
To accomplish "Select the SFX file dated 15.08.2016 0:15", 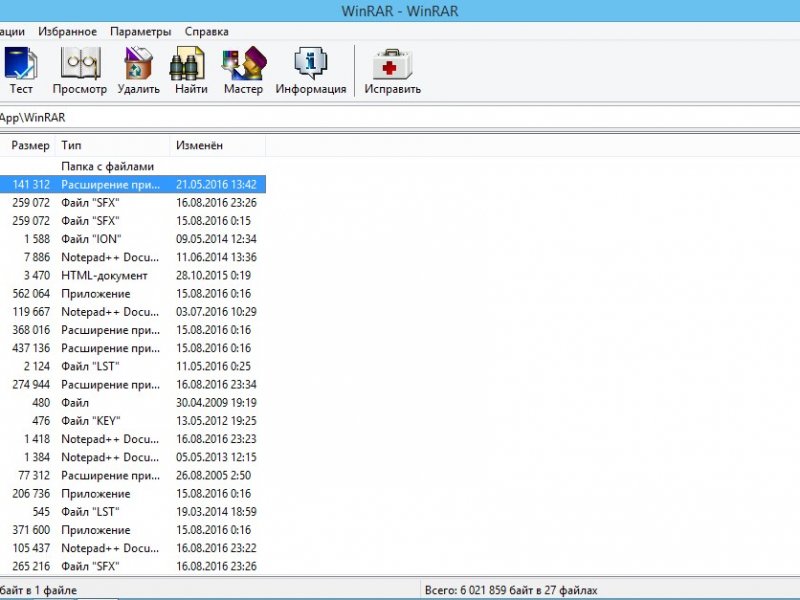I will click(133, 221).
